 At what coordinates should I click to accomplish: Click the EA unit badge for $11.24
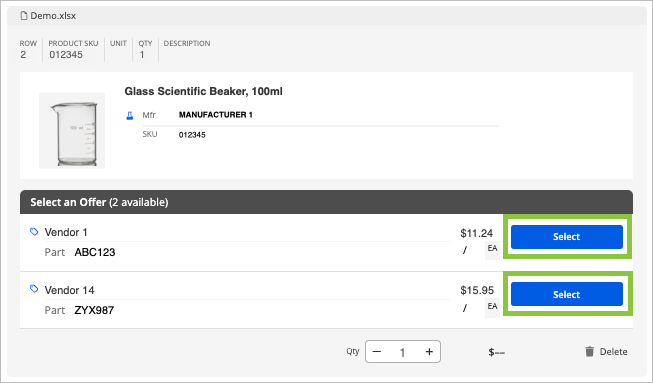point(492,249)
